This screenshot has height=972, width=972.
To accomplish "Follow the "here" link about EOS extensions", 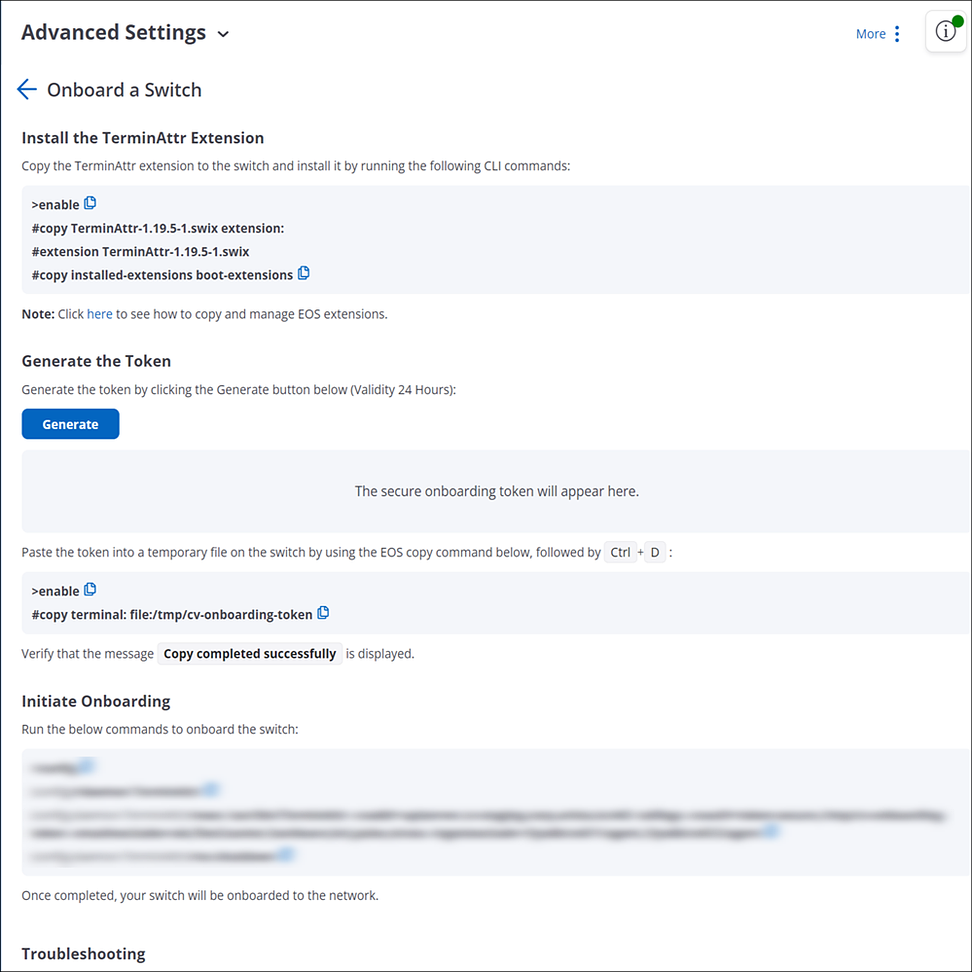I will [99, 314].
